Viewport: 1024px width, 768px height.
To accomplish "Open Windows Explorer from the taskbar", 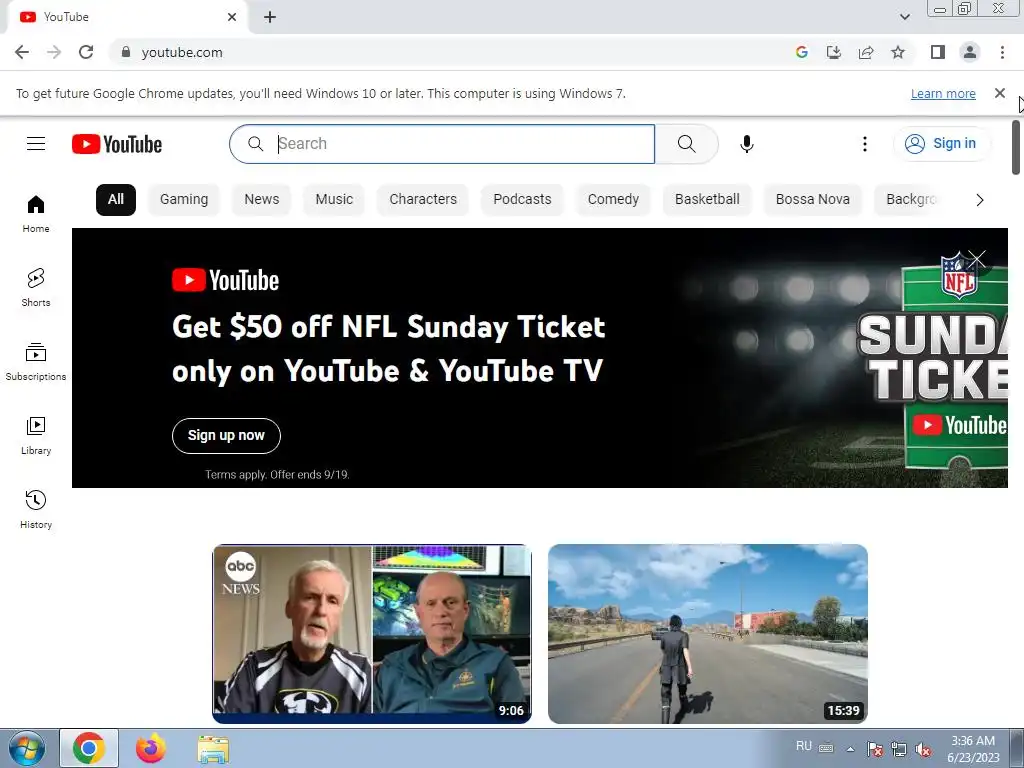I will point(213,750).
